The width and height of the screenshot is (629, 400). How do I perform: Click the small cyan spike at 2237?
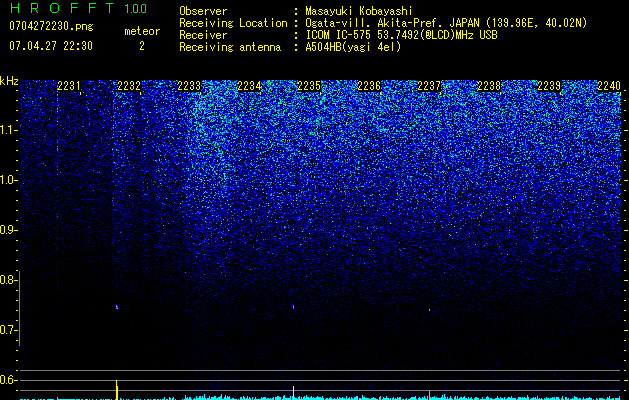click(429, 395)
